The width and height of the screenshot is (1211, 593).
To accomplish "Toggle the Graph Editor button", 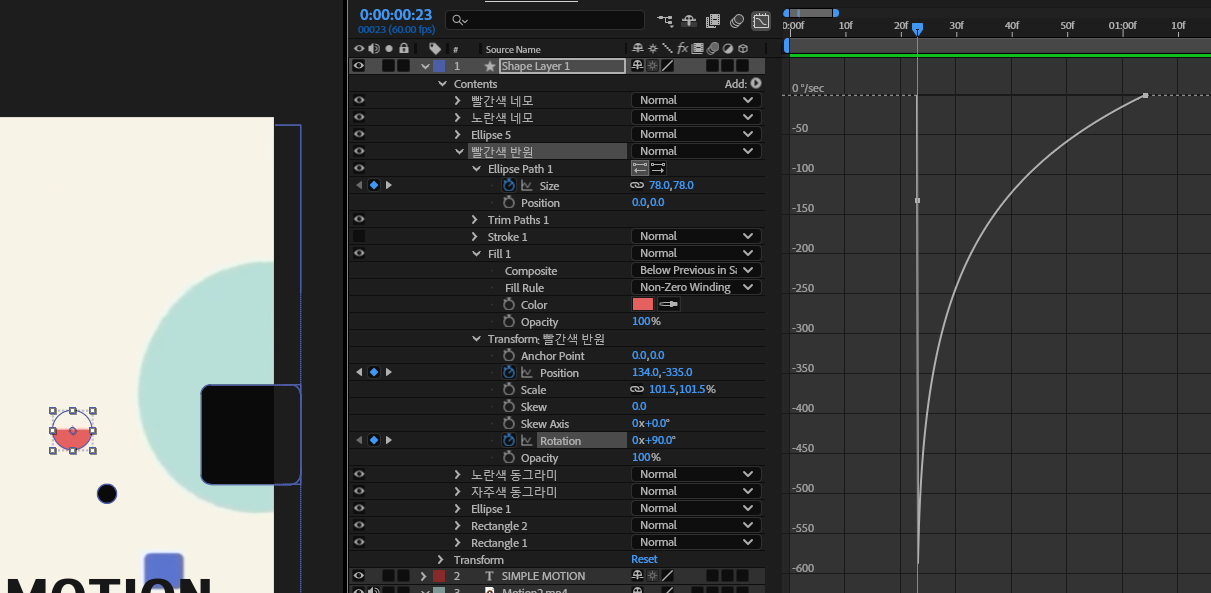I will [761, 20].
